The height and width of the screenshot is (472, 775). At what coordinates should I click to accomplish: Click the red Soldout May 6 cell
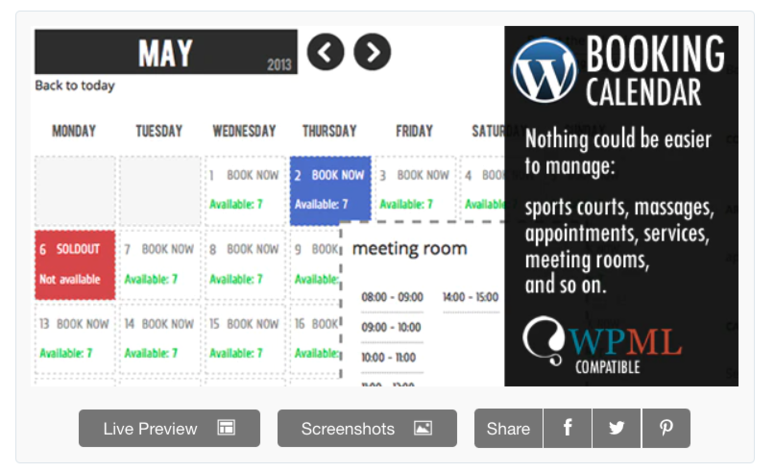tap(75, 265)
